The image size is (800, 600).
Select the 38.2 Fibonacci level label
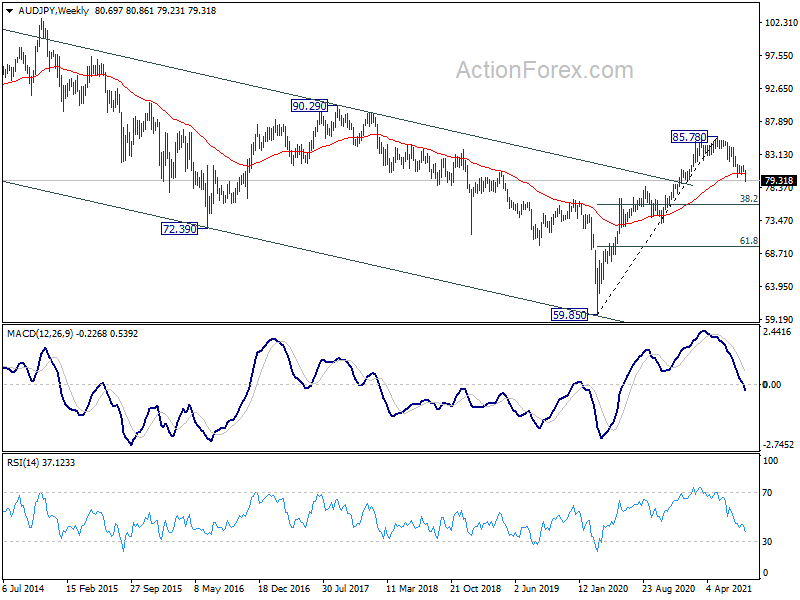pyautogui.click(x=748, y=198)
